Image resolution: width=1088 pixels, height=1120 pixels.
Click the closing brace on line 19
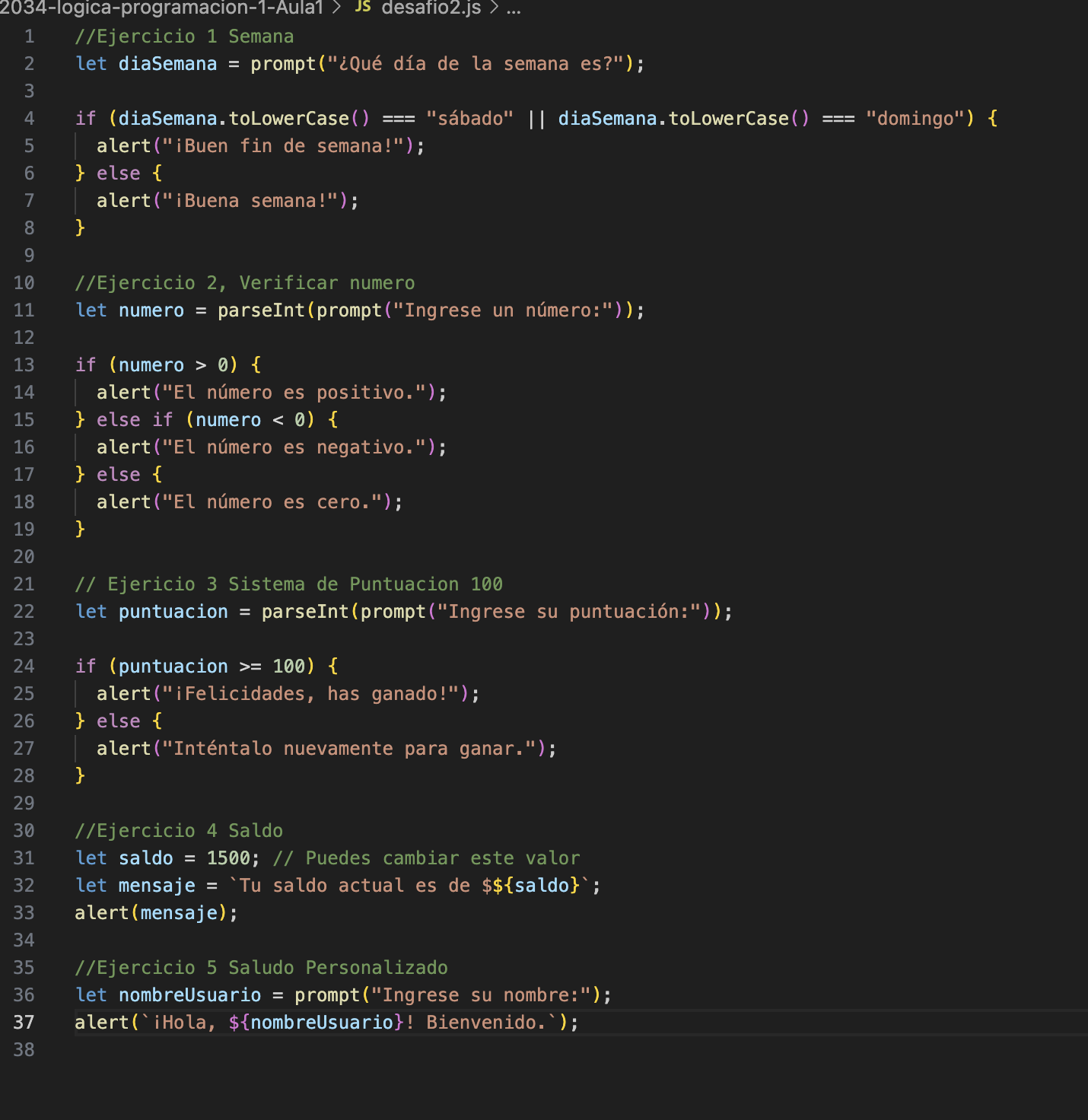tap(80, 530)
